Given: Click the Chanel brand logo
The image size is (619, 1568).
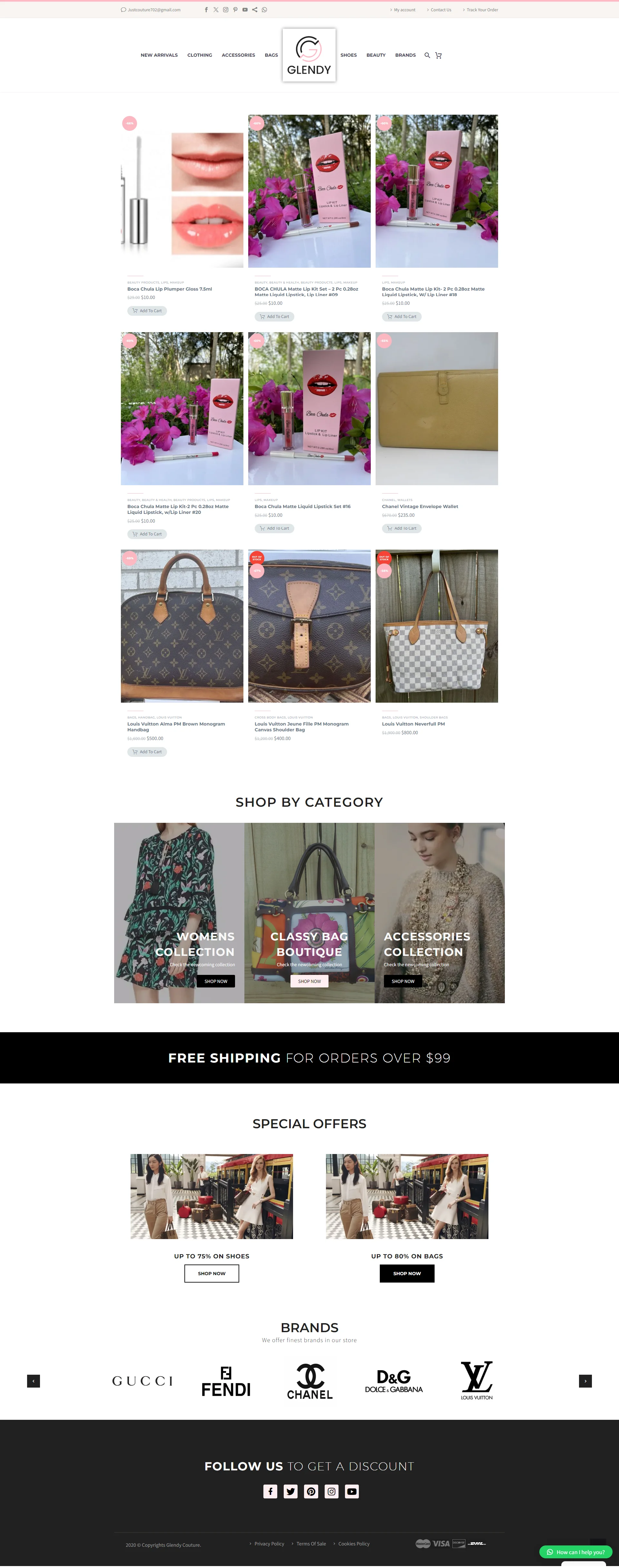Looking at the screenshot, I should (309, 1381).
